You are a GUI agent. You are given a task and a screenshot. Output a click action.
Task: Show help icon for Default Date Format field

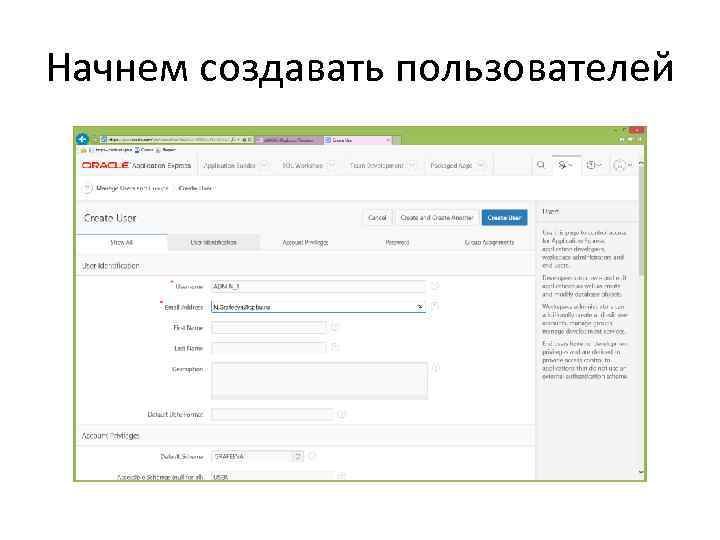342,414
